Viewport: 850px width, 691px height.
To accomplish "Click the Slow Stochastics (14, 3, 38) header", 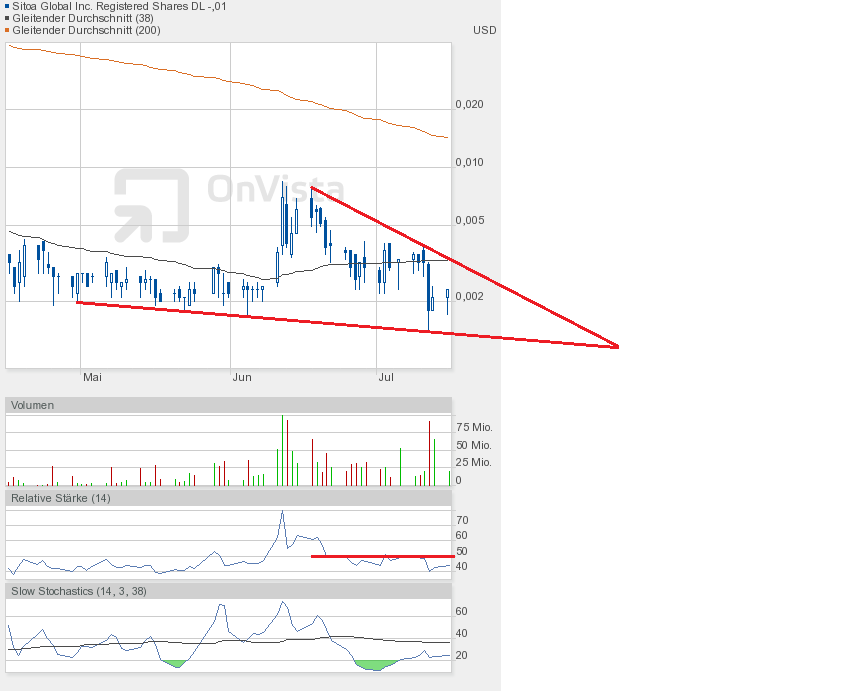I will tap(228, 591).
